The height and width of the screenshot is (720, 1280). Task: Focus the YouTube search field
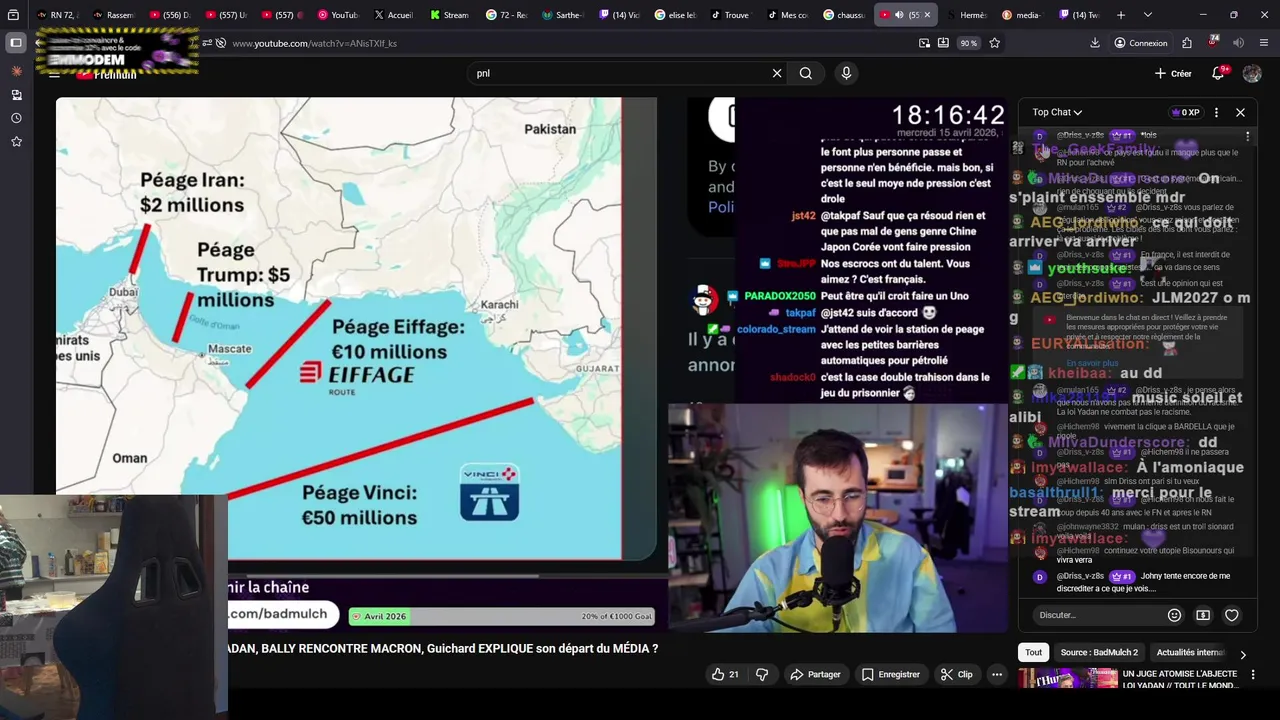pos(620,73)
